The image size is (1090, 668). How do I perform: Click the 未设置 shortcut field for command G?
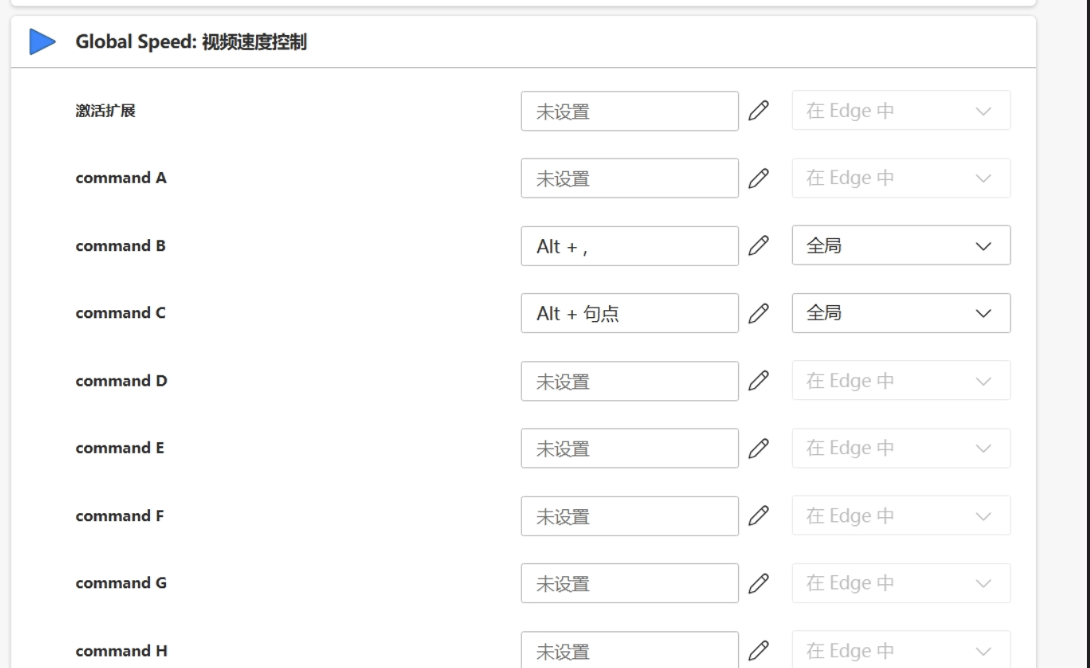pos(630,583)
